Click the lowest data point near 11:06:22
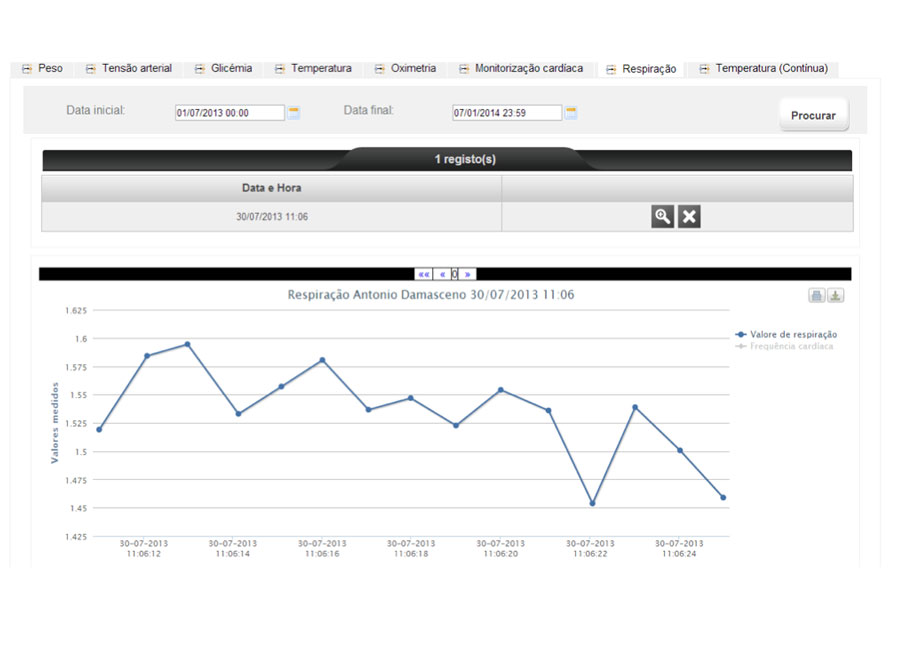The width and height of the screenshot is (900, 650). pyautogui.click(x=592, y=503)
